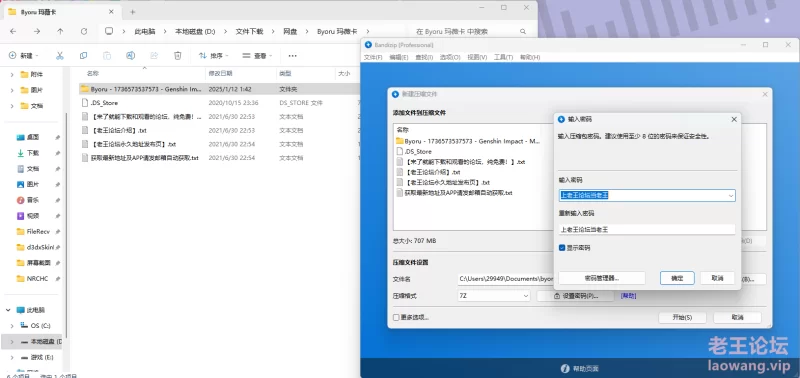Viewport: 800px width, 378px height.
Task: Refresh the current Explorer folder
Action: [x=84, y=31]
